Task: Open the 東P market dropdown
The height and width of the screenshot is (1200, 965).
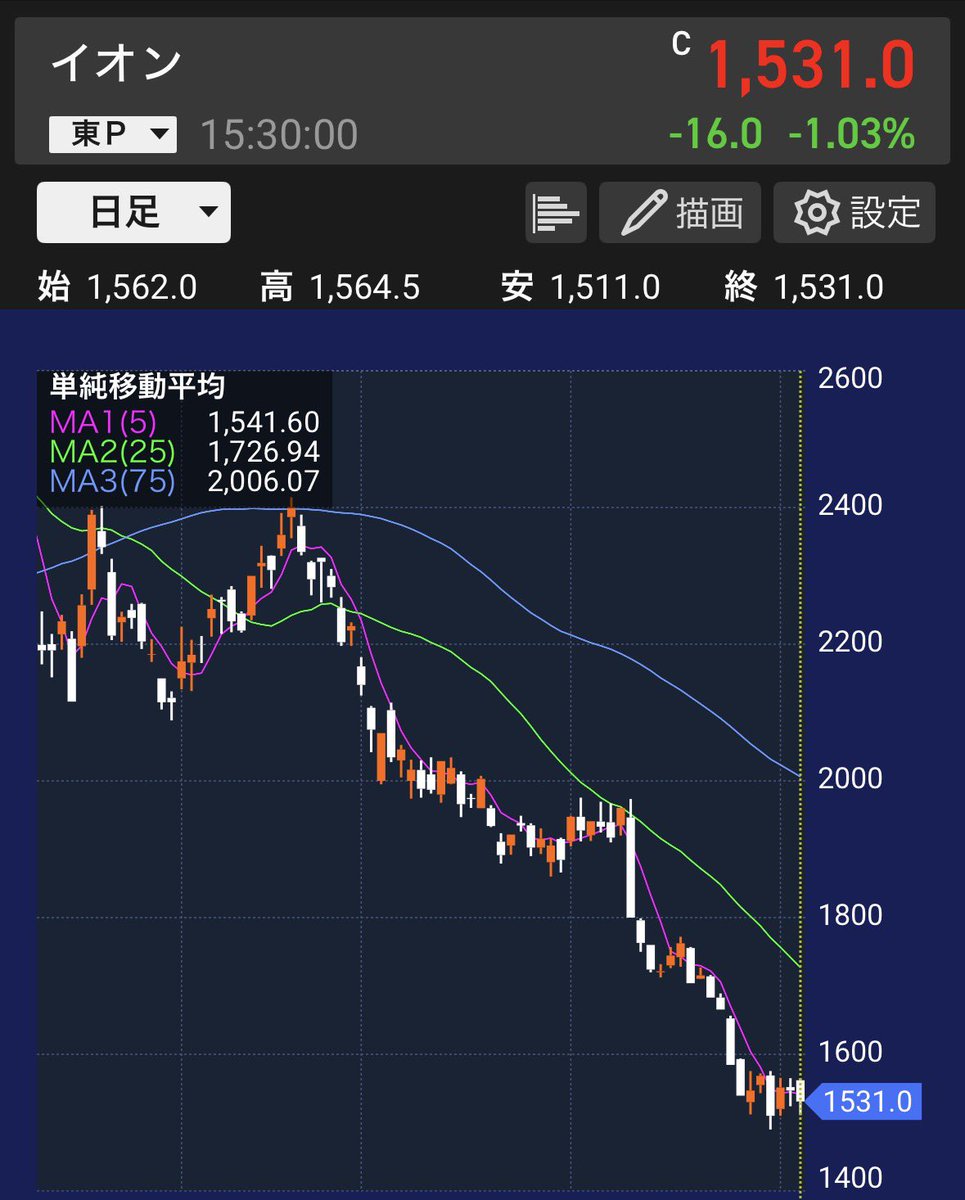Action: 113,135
